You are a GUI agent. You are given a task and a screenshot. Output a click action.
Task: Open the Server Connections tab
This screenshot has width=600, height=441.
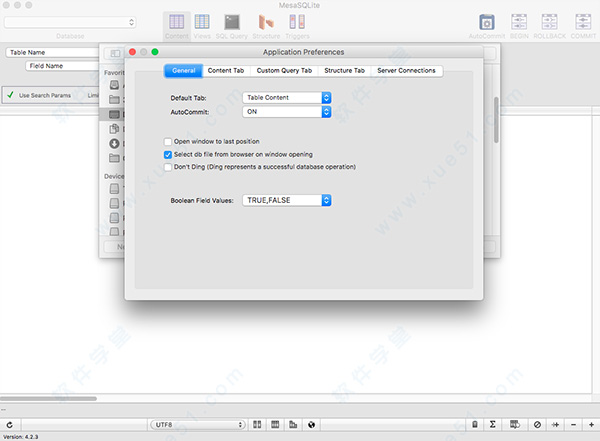406,71
